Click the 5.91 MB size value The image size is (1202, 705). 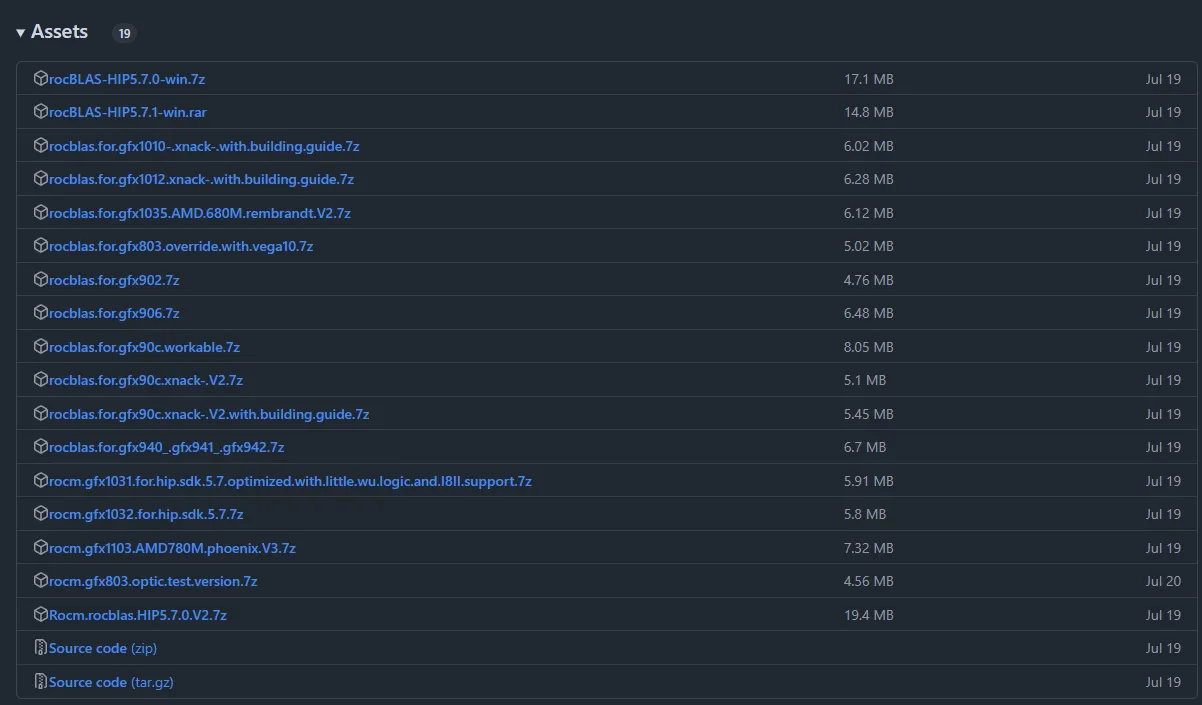(x=869, y=481)
